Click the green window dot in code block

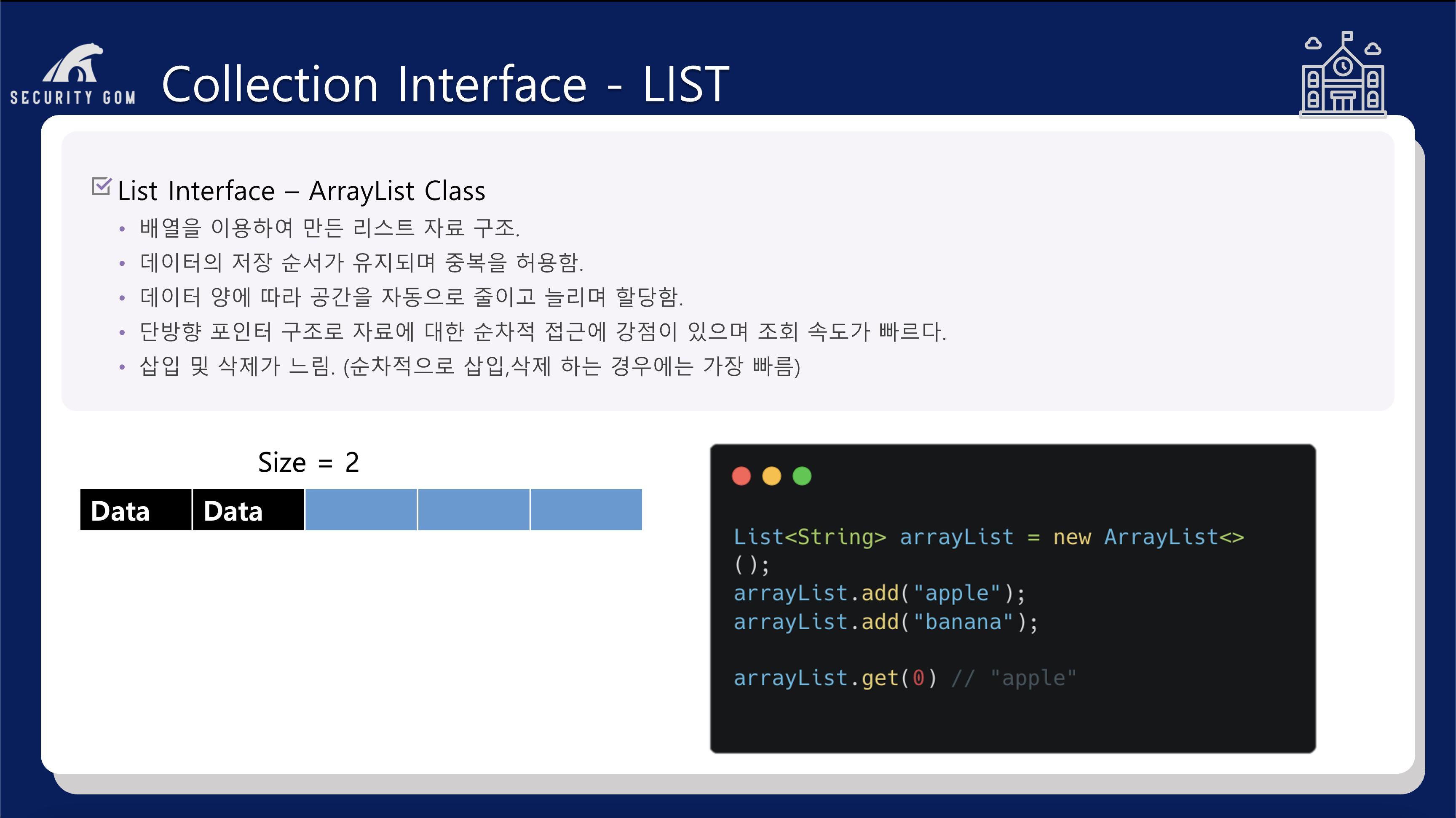click(x=801, y=476)
